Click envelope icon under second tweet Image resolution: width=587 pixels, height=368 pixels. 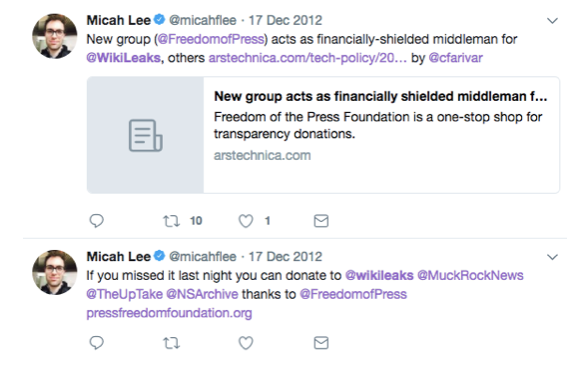(321, 343)
